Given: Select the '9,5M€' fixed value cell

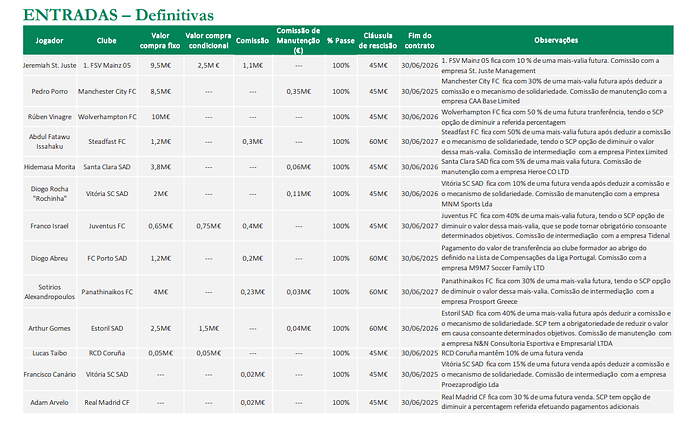Looking at the screenshot, I should (x=160, y=66).
